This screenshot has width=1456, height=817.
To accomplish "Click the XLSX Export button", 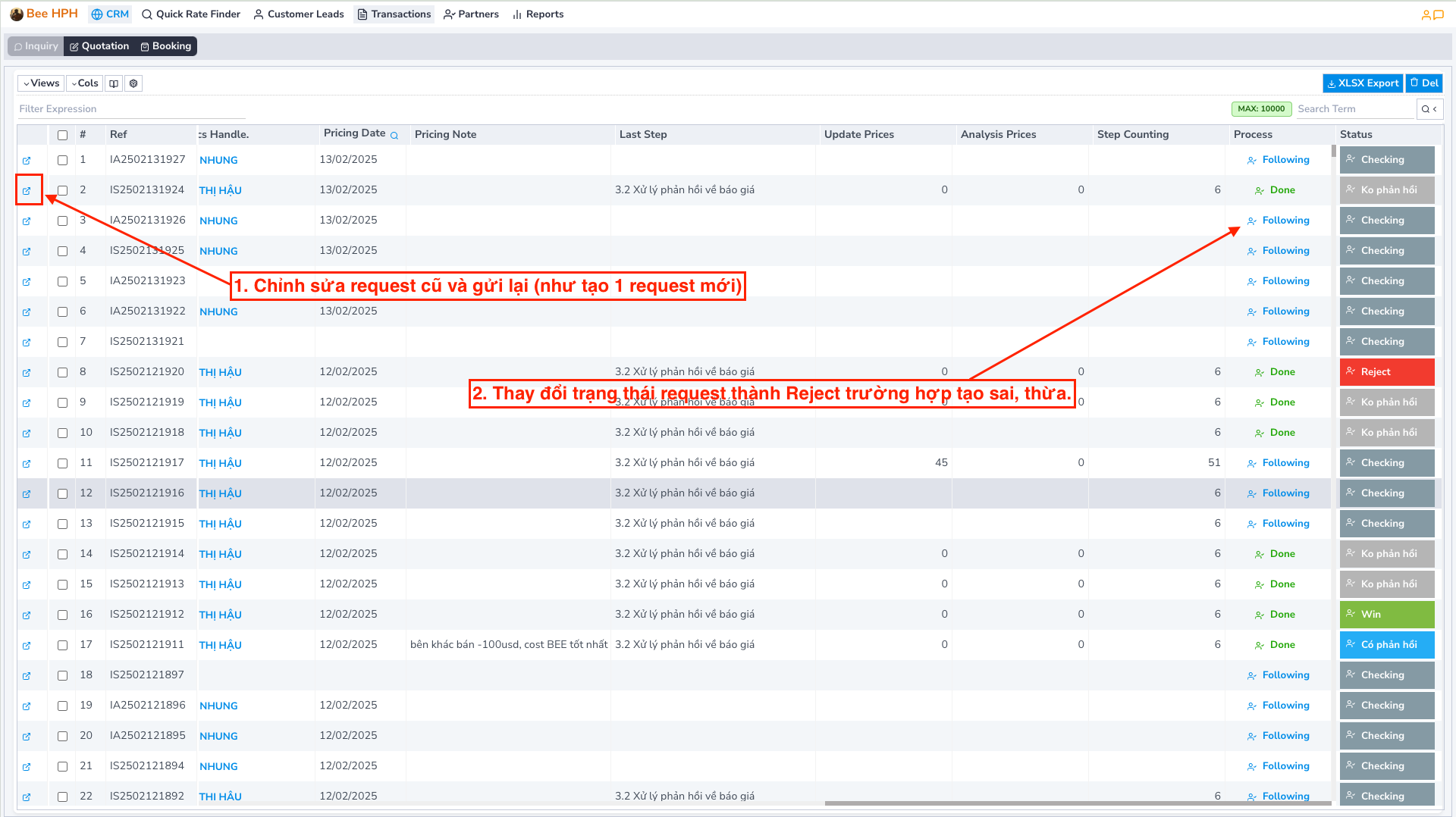I will pyautogui.click(x=1363, y=83).
